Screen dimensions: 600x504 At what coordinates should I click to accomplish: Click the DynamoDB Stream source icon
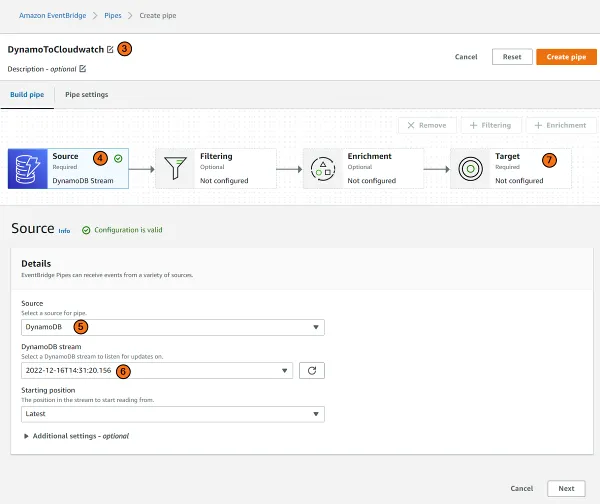28,169
